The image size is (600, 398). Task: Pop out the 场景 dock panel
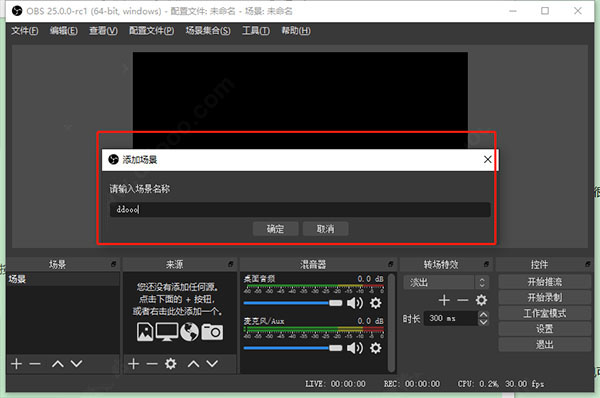[x=114, y=264]
